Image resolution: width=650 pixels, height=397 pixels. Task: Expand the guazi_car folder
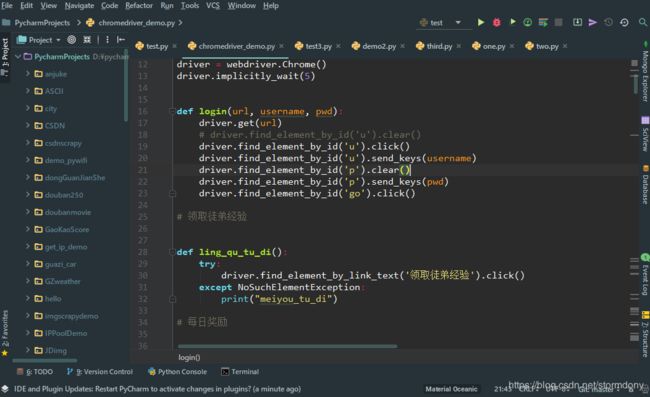tap(28, 264)
